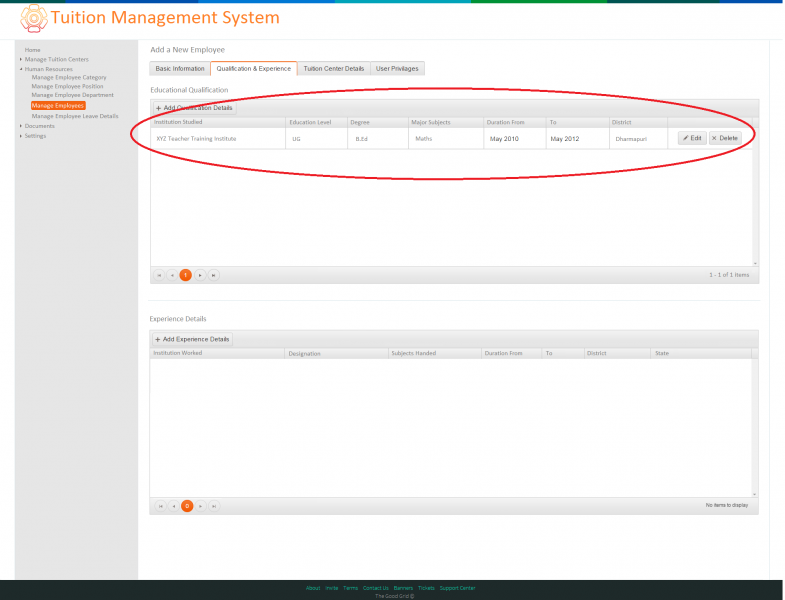Open Contact Us footer link

pyautogui.click(x=375, y=588)
